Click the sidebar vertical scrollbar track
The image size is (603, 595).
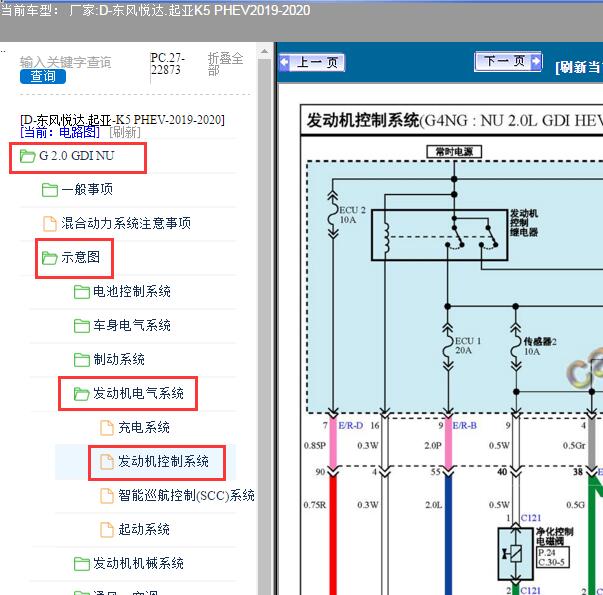pos(265,327)
